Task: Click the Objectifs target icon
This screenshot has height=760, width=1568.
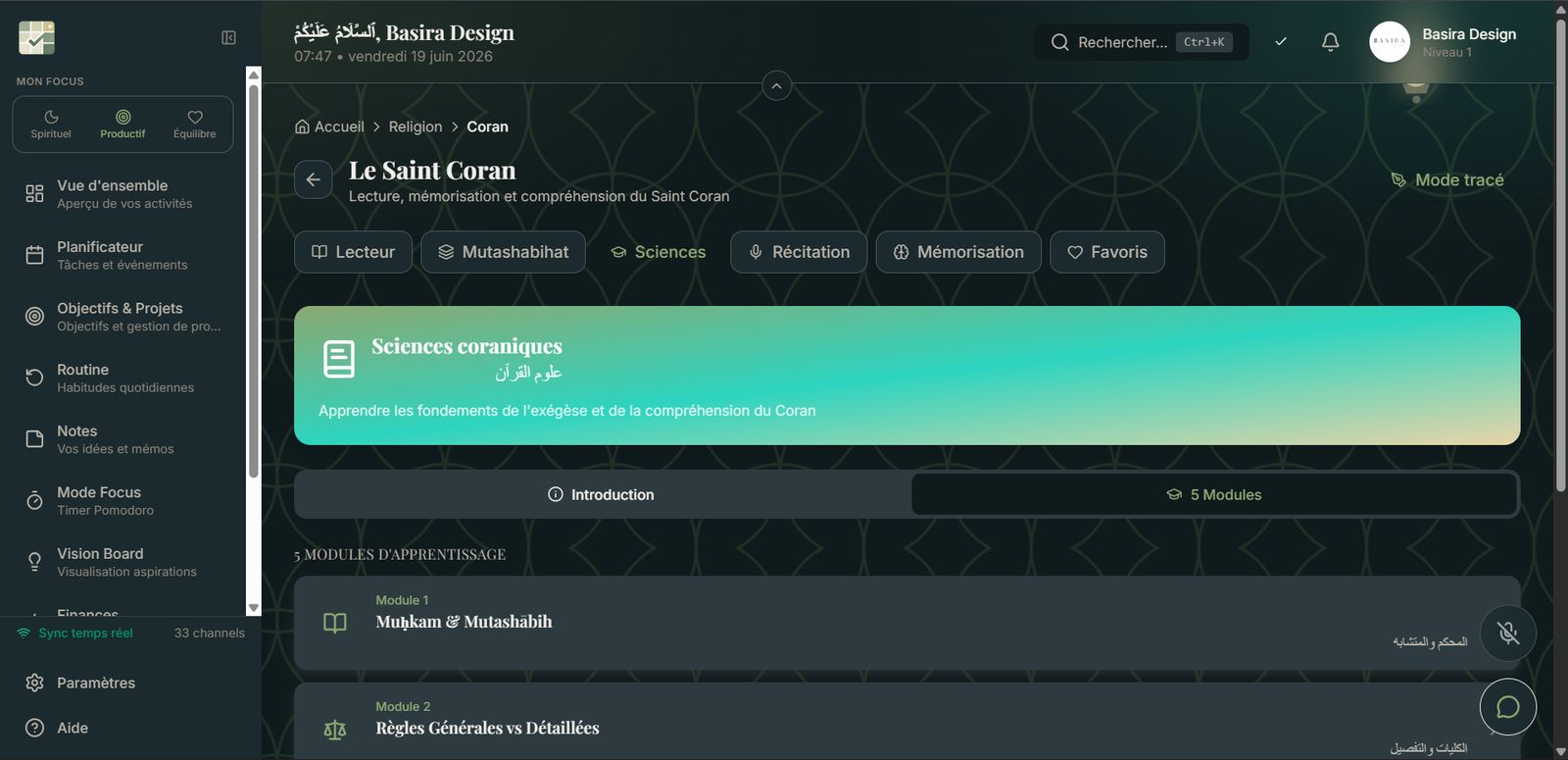Action: [x=34, y=316]
